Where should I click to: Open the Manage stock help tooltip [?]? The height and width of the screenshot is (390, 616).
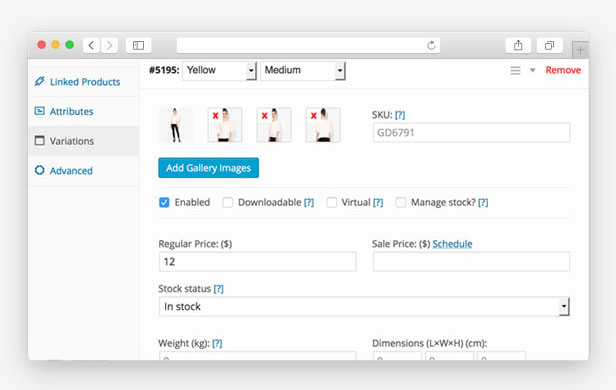(x=483, y=202)
